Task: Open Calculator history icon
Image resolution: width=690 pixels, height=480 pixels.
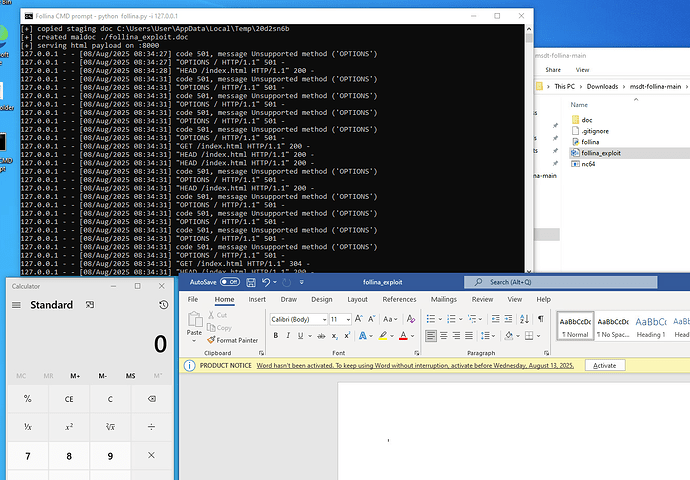Action: pos(163,305)
